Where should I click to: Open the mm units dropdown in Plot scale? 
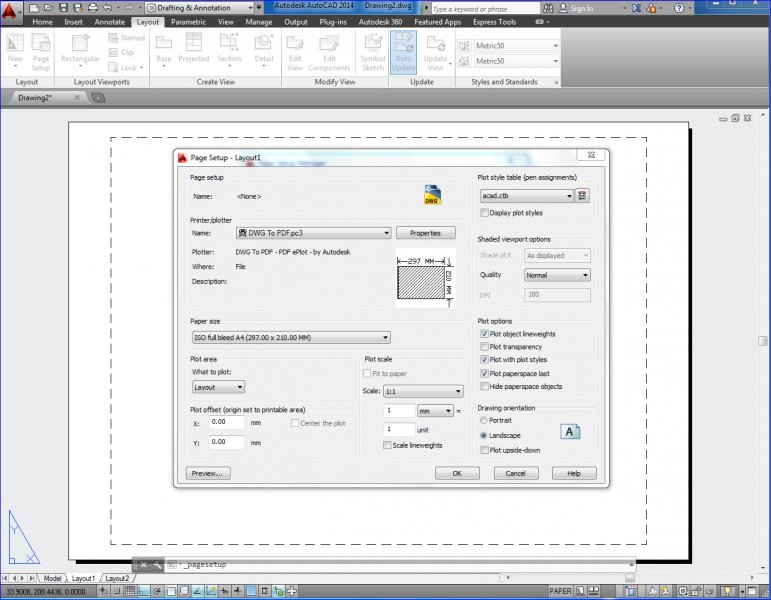tap(435, 411)
